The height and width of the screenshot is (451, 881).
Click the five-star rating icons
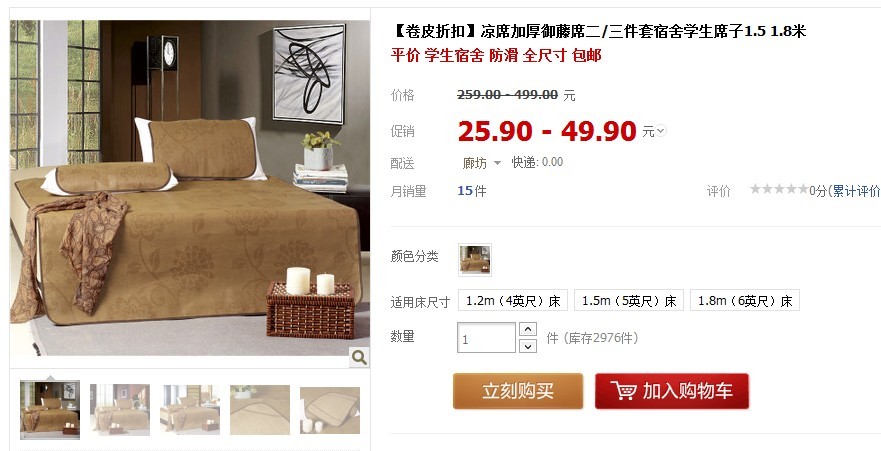(x=779, y=189)
